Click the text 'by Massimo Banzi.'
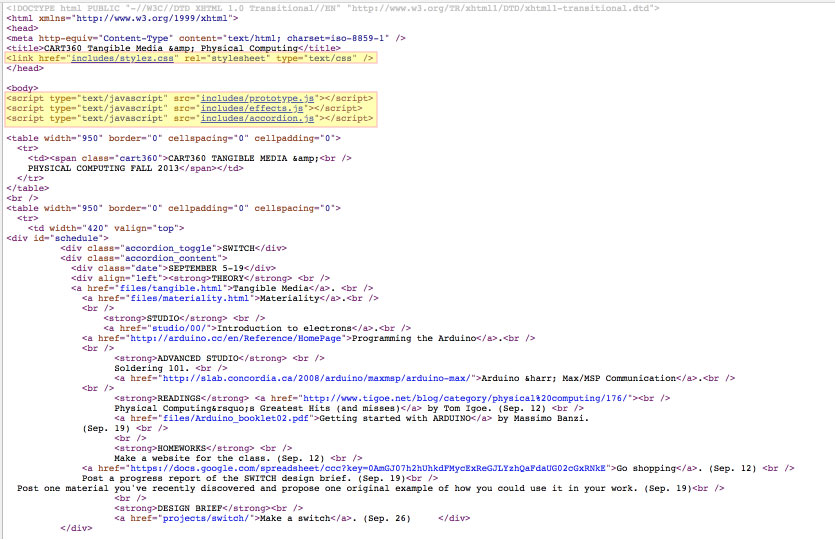The width and height of the screenshot is (836, 540). (543, 418)
